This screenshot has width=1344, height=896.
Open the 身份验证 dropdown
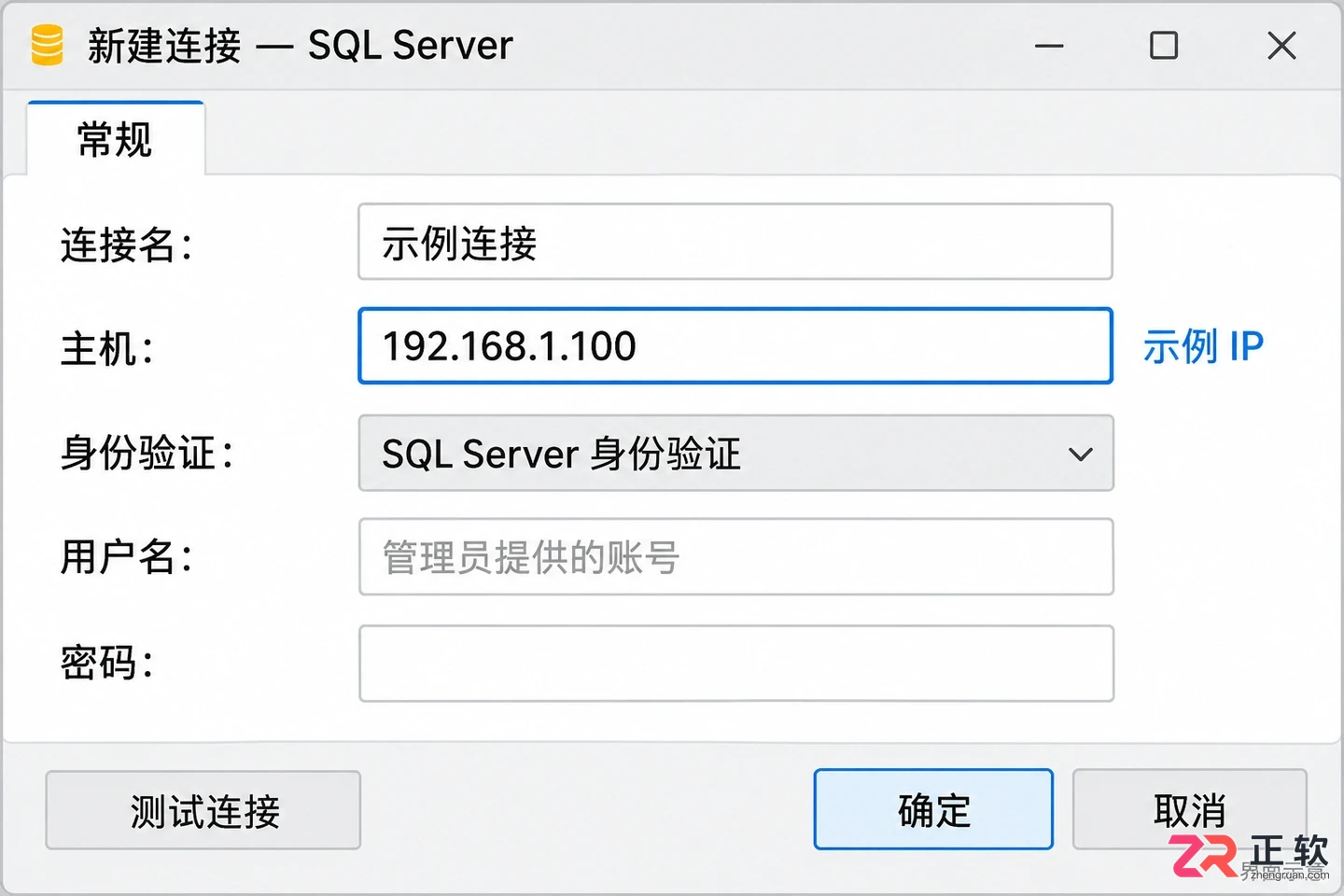click(x=735, y=453)
